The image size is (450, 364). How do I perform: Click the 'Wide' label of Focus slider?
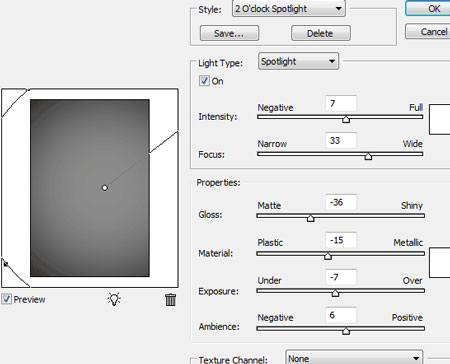(x=413, y=144)
